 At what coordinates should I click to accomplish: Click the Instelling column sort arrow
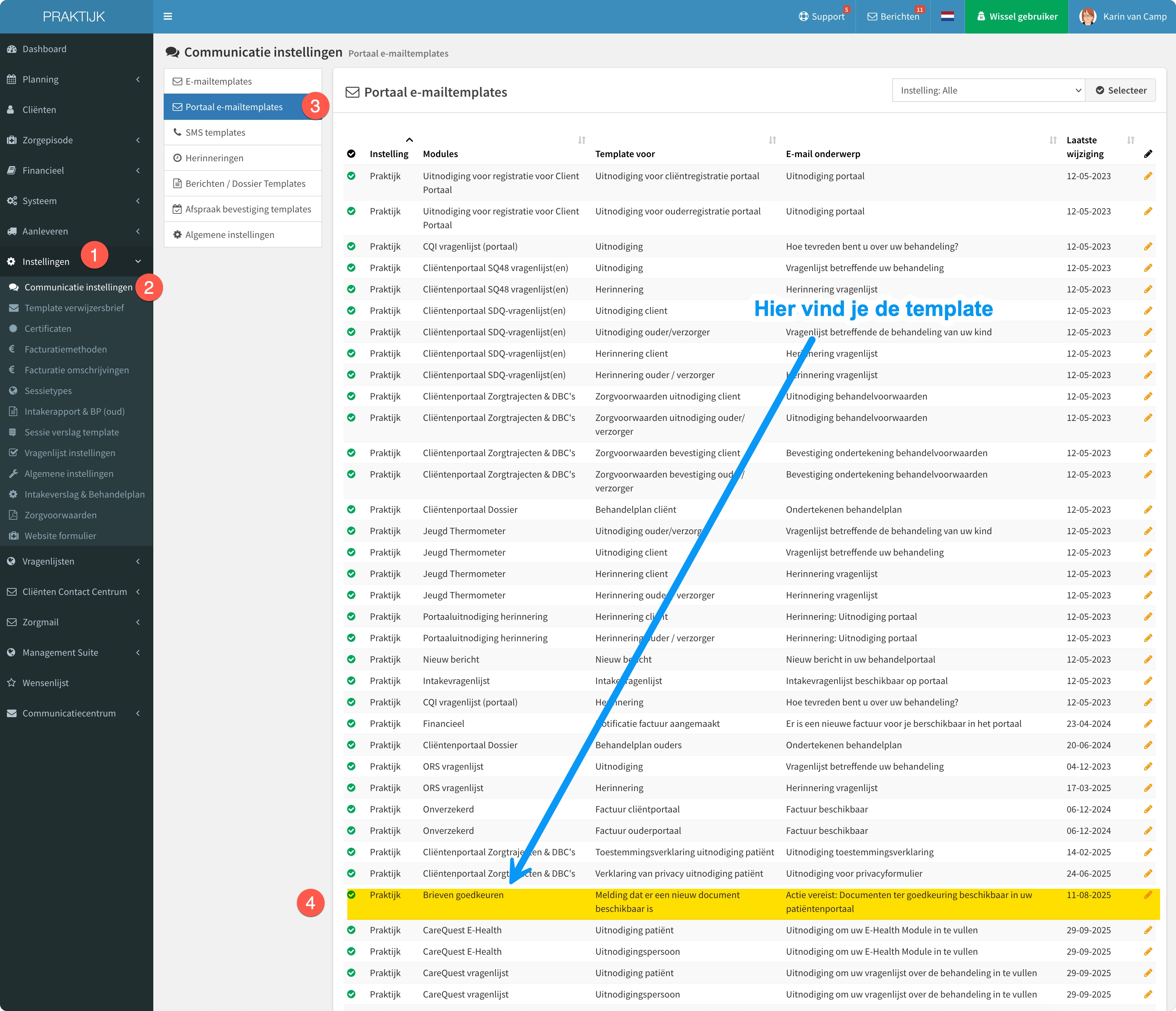pos(409,140)
